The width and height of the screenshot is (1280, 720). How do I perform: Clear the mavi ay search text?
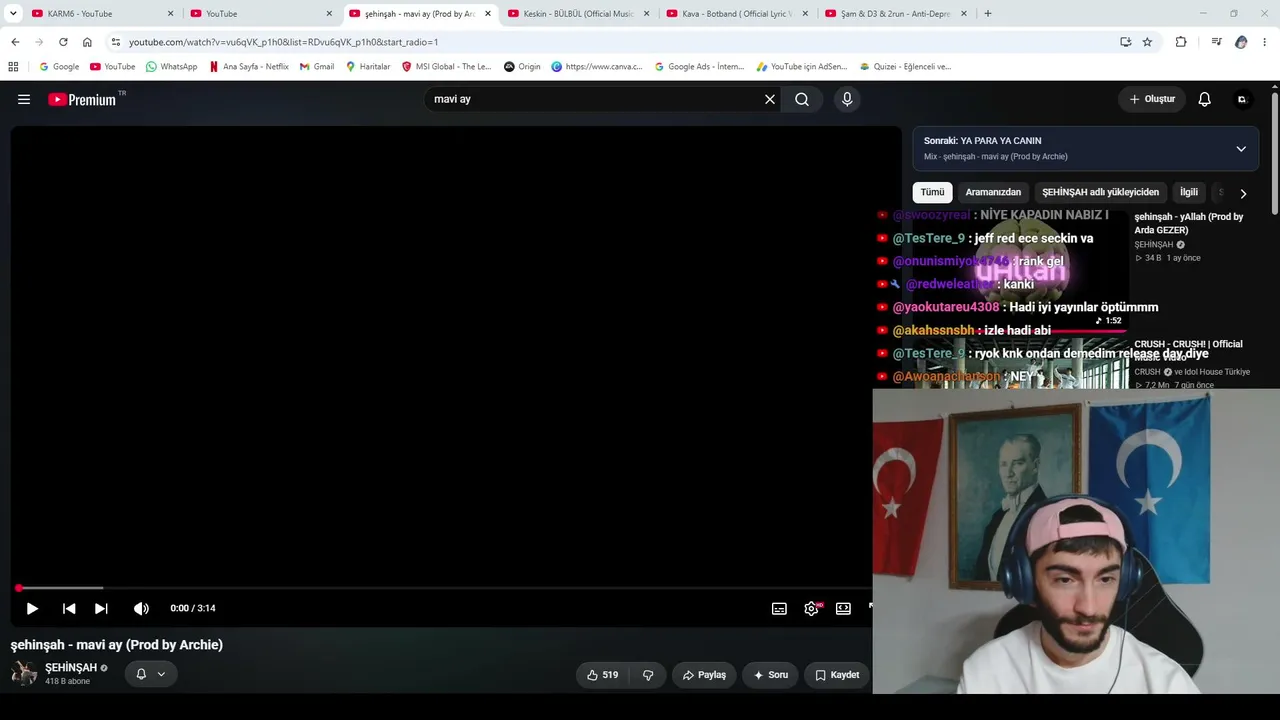pos(770,99)
